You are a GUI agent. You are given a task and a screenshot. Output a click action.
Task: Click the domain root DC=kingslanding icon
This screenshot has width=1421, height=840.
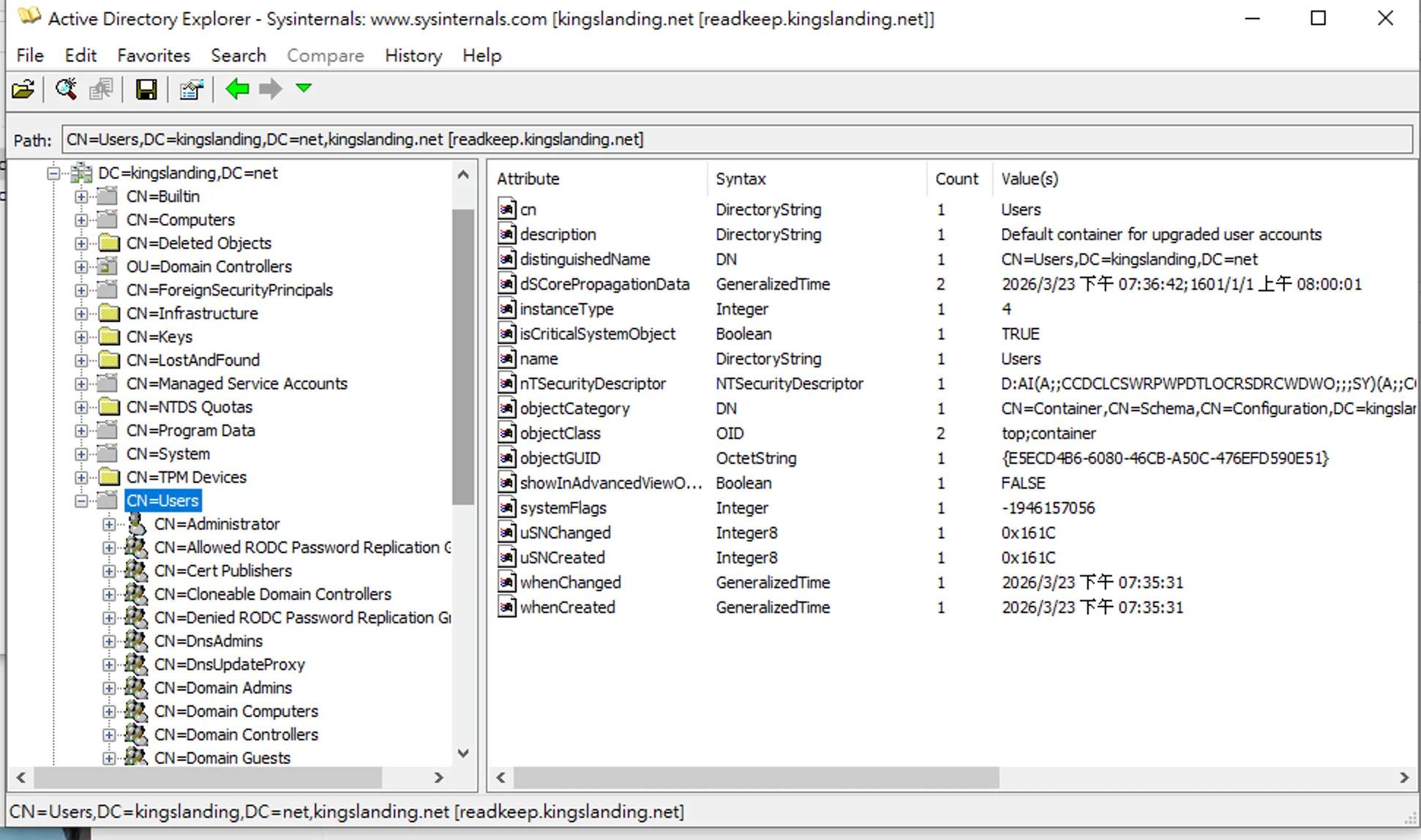click(x=80, y=173)
